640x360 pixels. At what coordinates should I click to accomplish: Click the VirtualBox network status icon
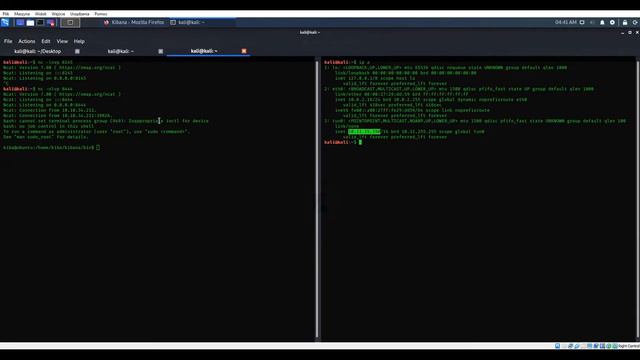570,346
